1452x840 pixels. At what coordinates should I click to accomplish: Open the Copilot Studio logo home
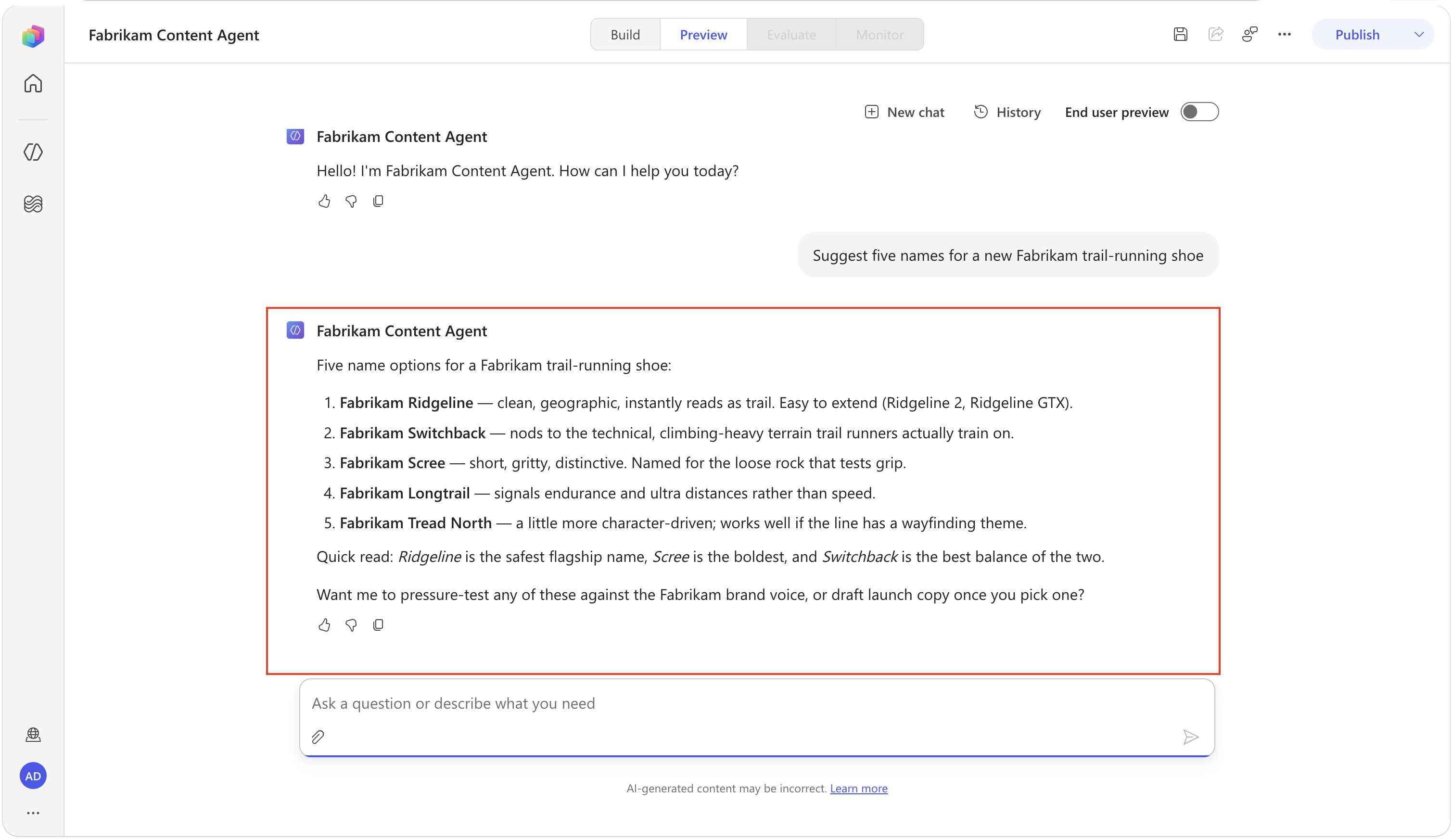pos(33,36)
